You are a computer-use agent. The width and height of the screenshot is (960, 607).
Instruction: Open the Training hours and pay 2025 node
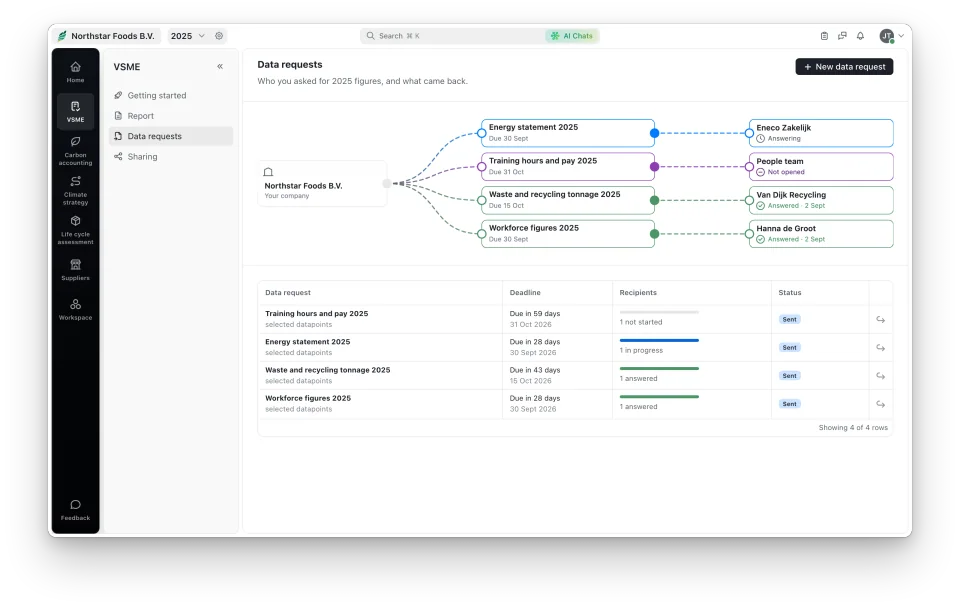[568, 167]
